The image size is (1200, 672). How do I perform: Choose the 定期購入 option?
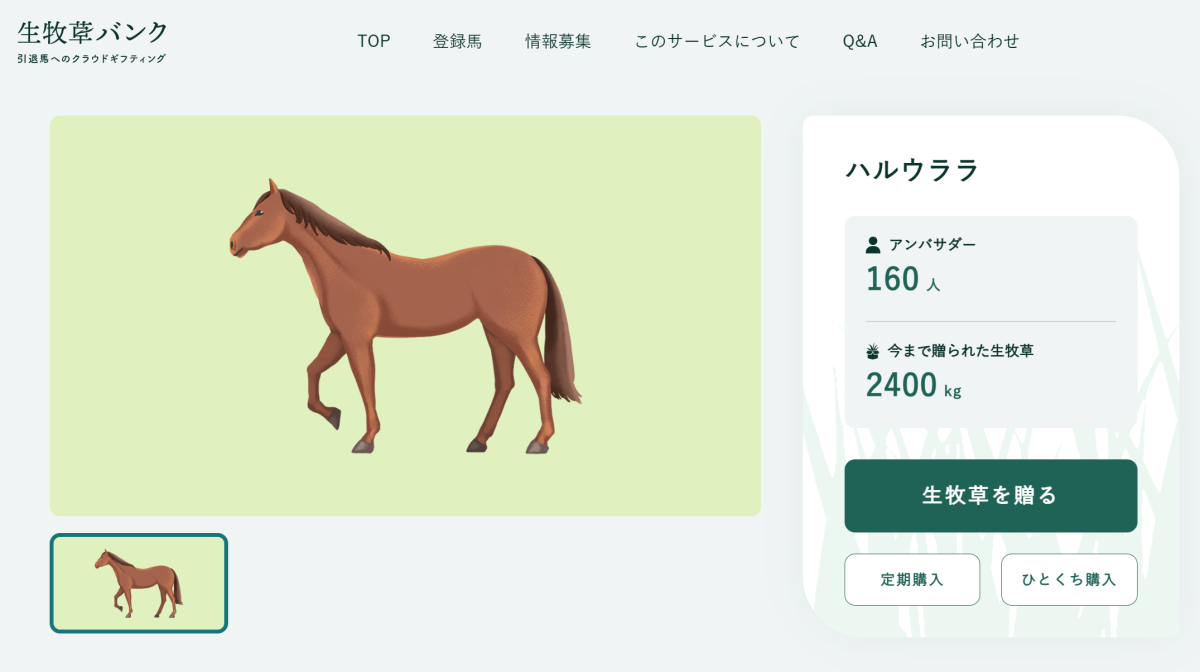point(912,580)
